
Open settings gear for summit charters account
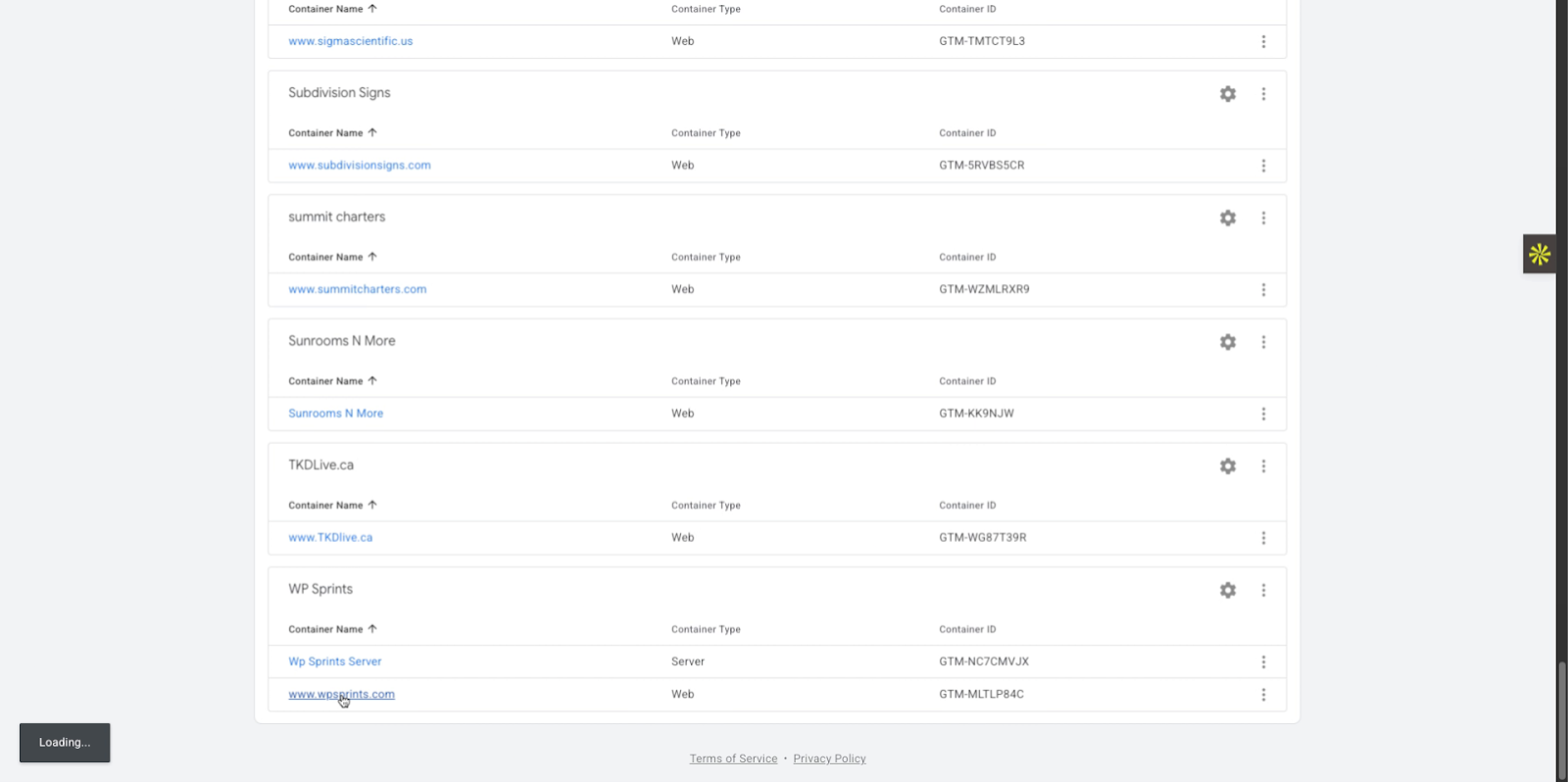tap(1227, 219)
